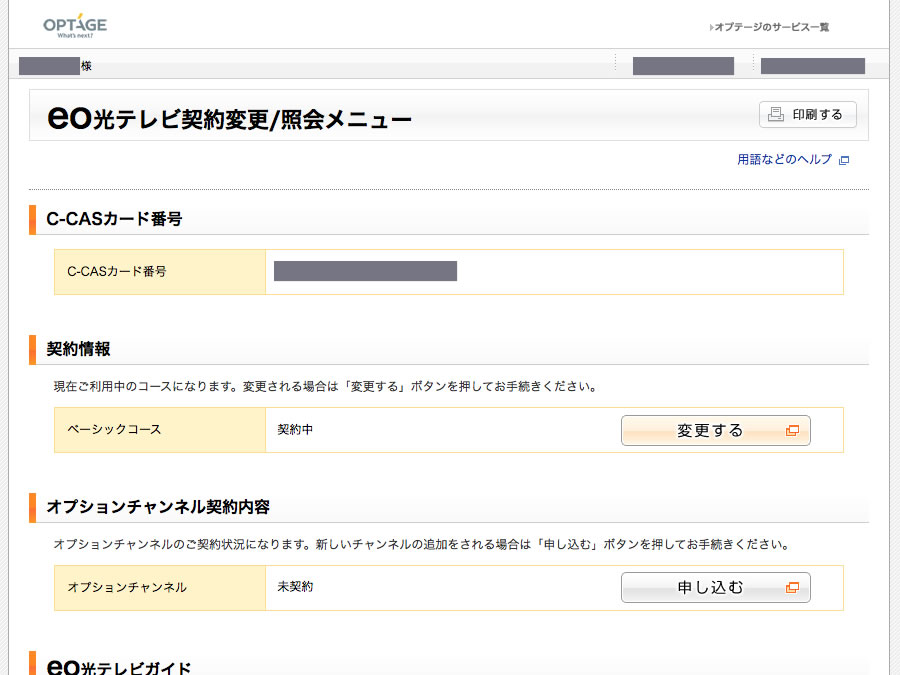900x675 pixels.
Task: Click the 印刷する print button
Action: (808, 114)
